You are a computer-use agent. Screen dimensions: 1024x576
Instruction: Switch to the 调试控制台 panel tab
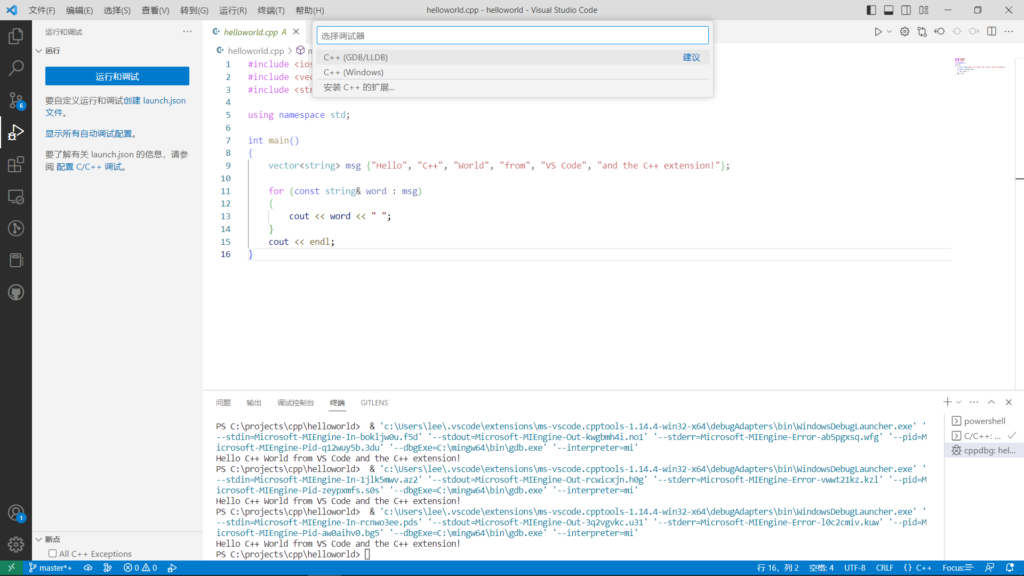pos(295,403)
